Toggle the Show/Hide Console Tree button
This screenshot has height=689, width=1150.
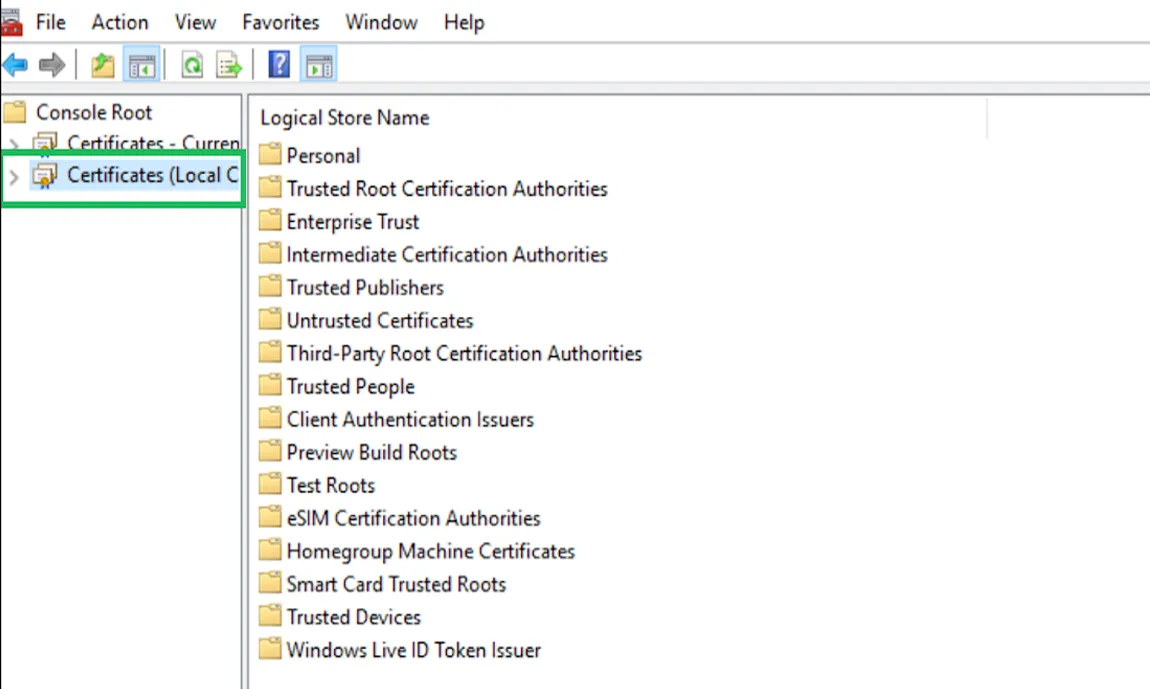(x=141, y=66)
